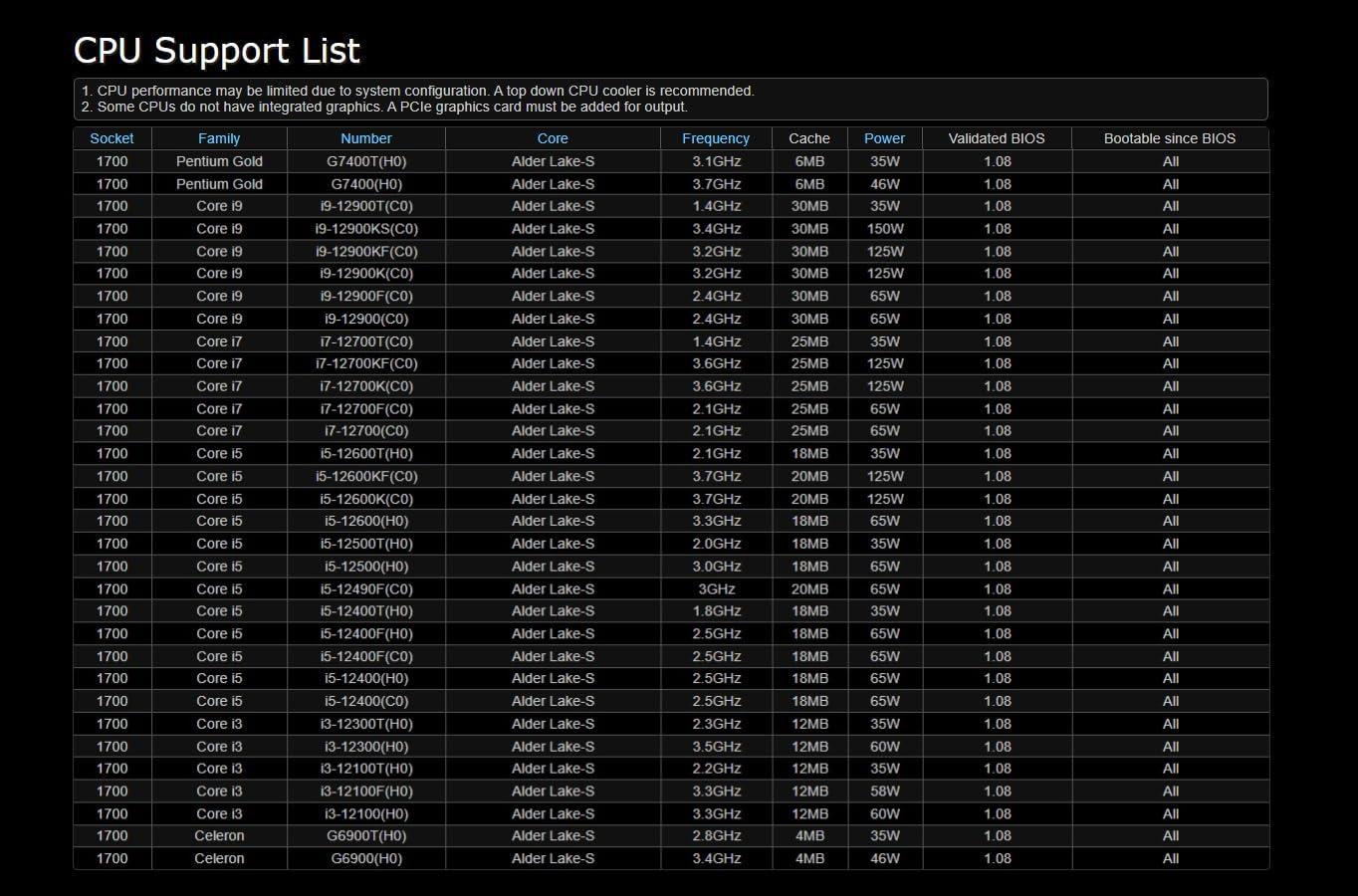Select the G6900T(H0) Celeron model cell
Viewport: 1358px width, 896px height.
[x=366, y=836]
